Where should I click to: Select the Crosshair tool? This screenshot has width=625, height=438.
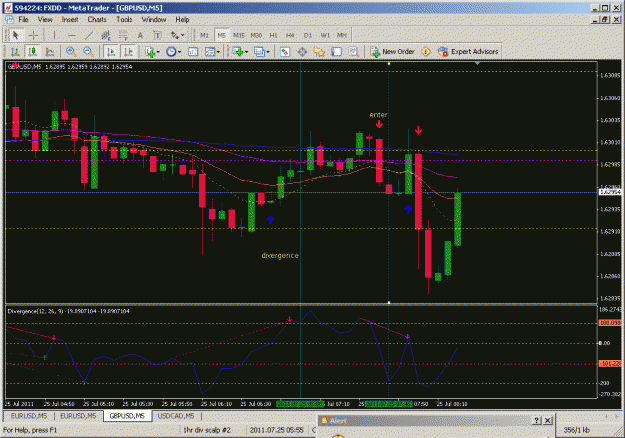click(x=33, y=35)
